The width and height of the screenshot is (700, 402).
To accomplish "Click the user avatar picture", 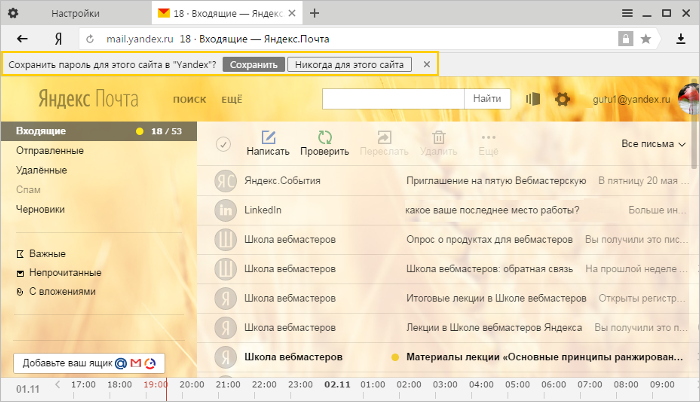I will tap(688, 99).
